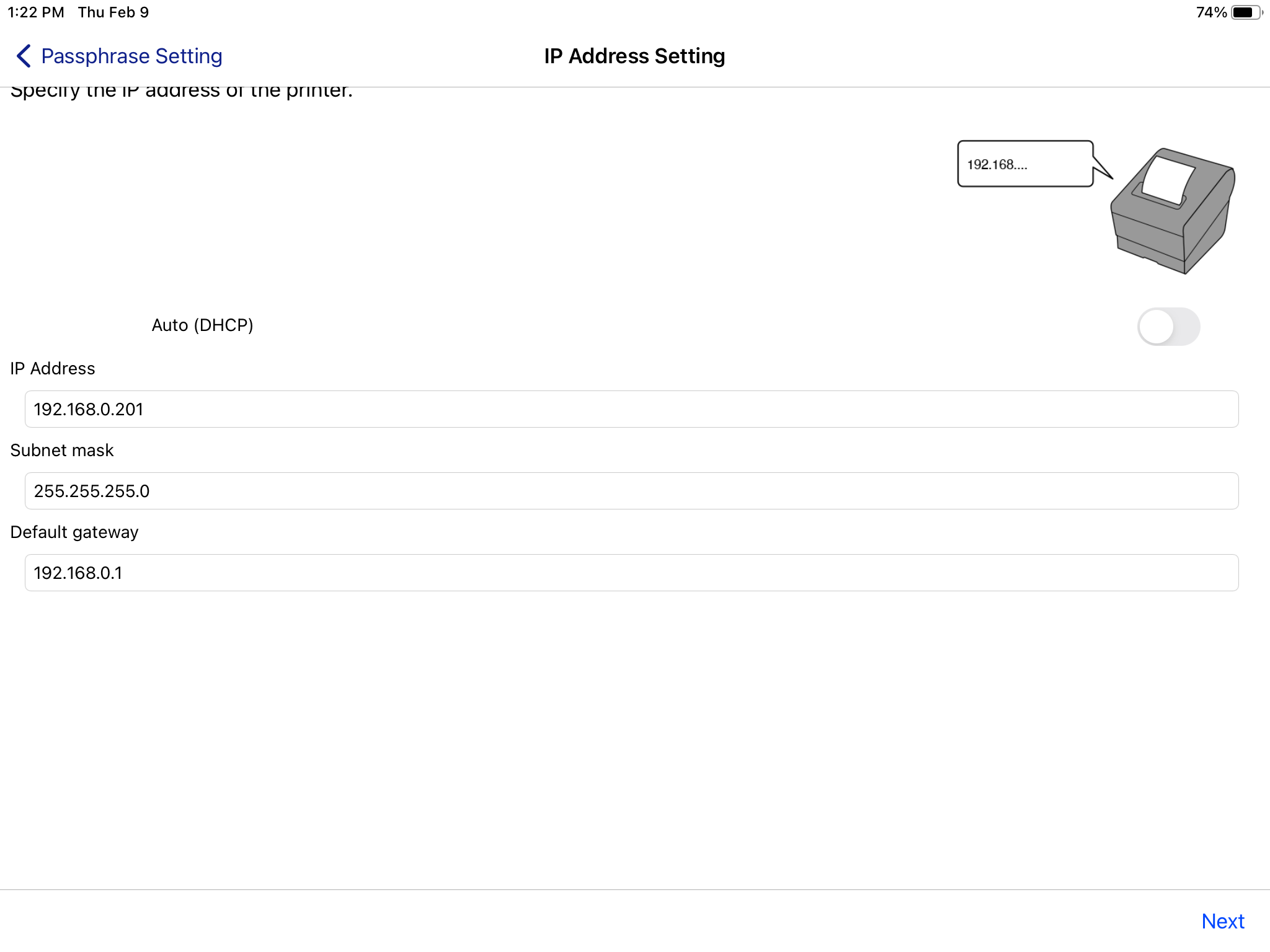Tap the back chevron arrow icon

(x=24, y=56)
